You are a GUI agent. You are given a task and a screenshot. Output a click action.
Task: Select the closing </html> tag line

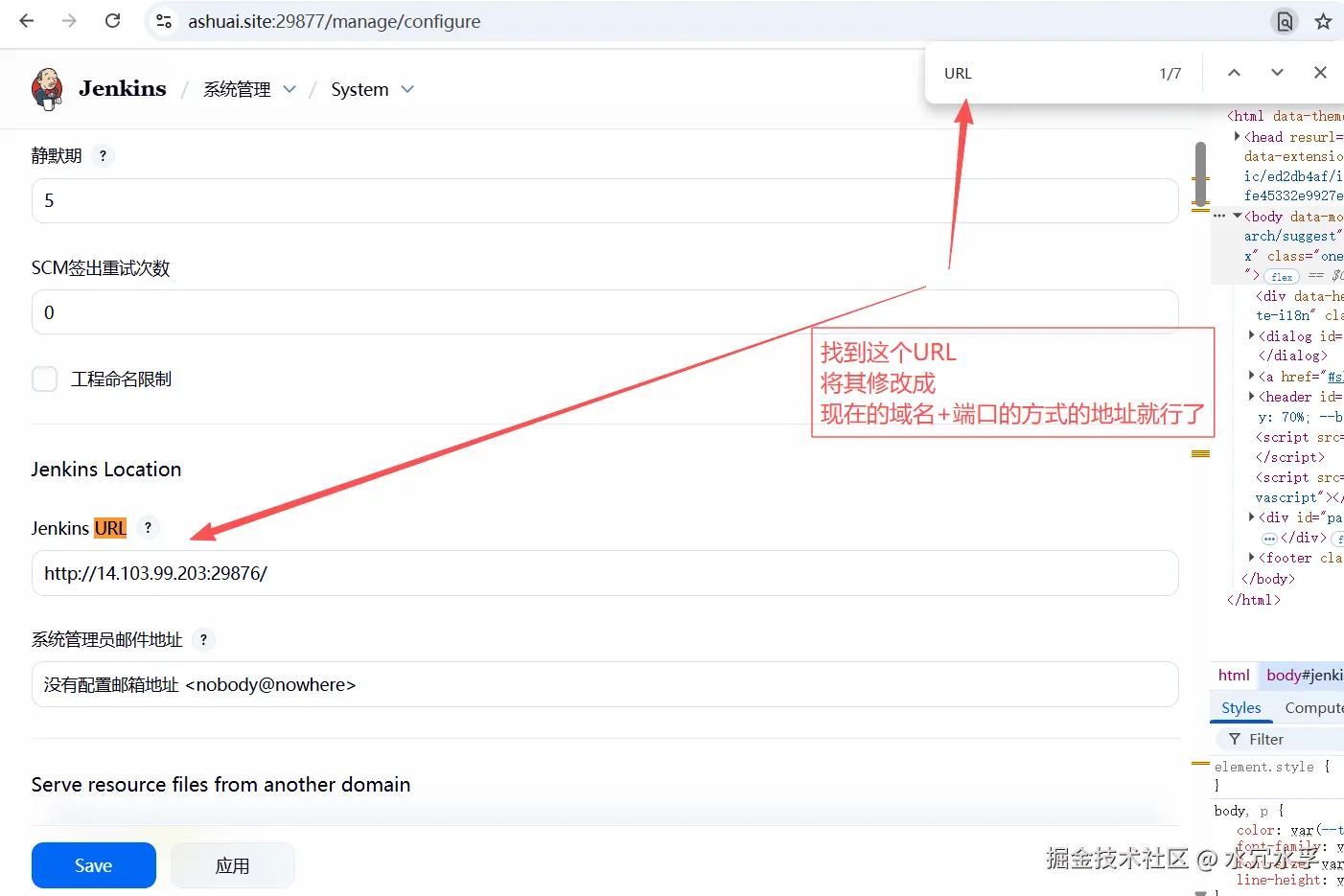coord(1254,600)
